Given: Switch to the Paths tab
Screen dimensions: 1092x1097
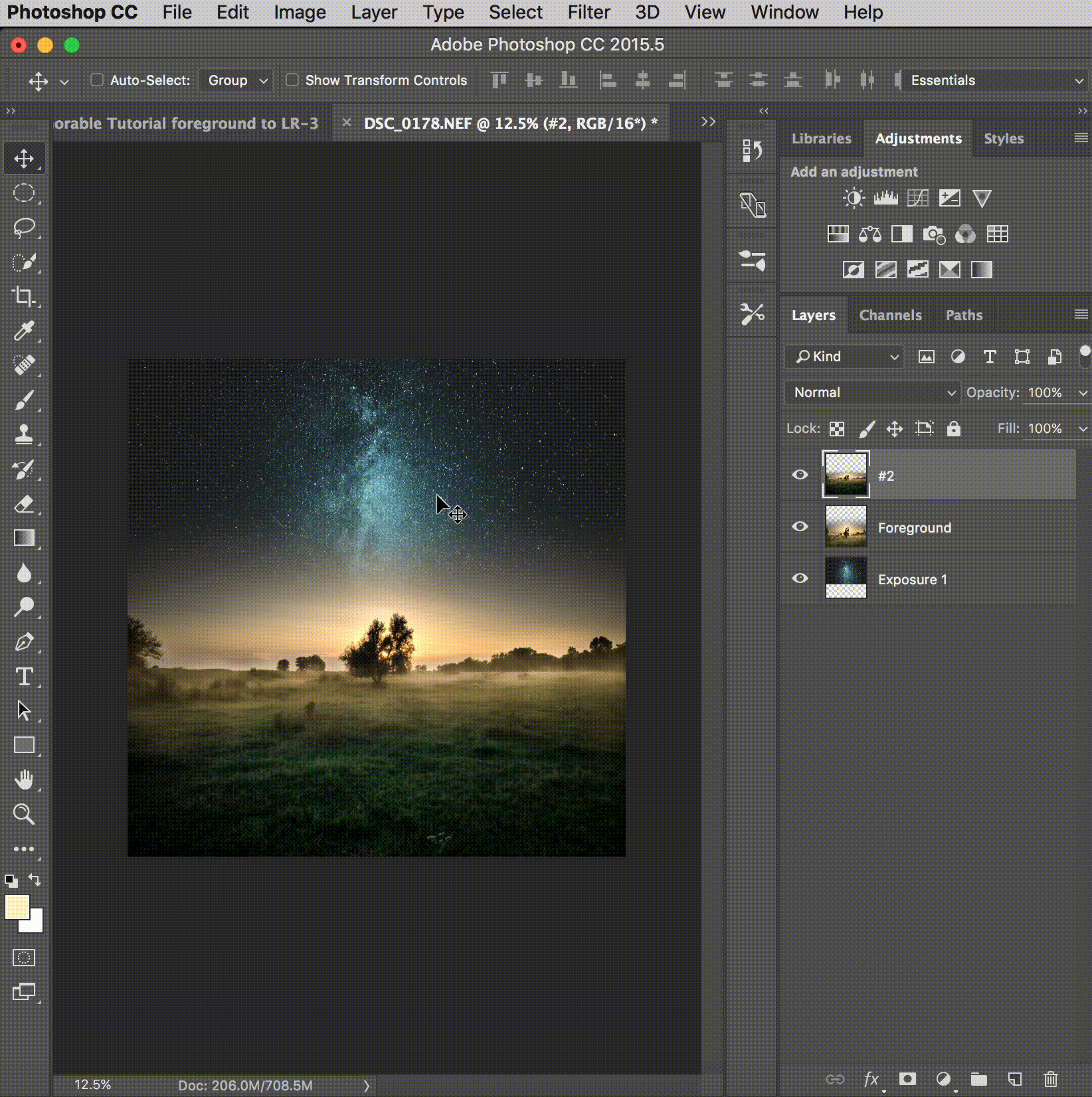Looking at the screenshot, I should (964, 315).
